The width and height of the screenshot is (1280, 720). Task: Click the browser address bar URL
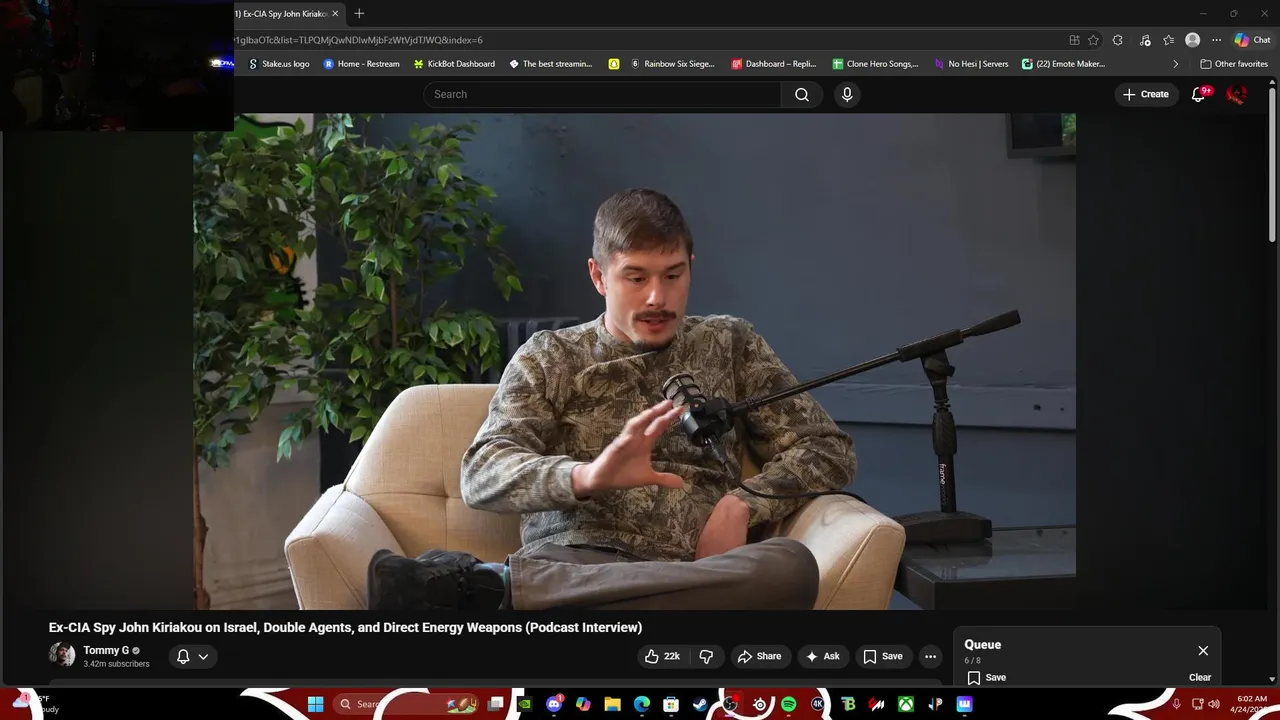640,40
